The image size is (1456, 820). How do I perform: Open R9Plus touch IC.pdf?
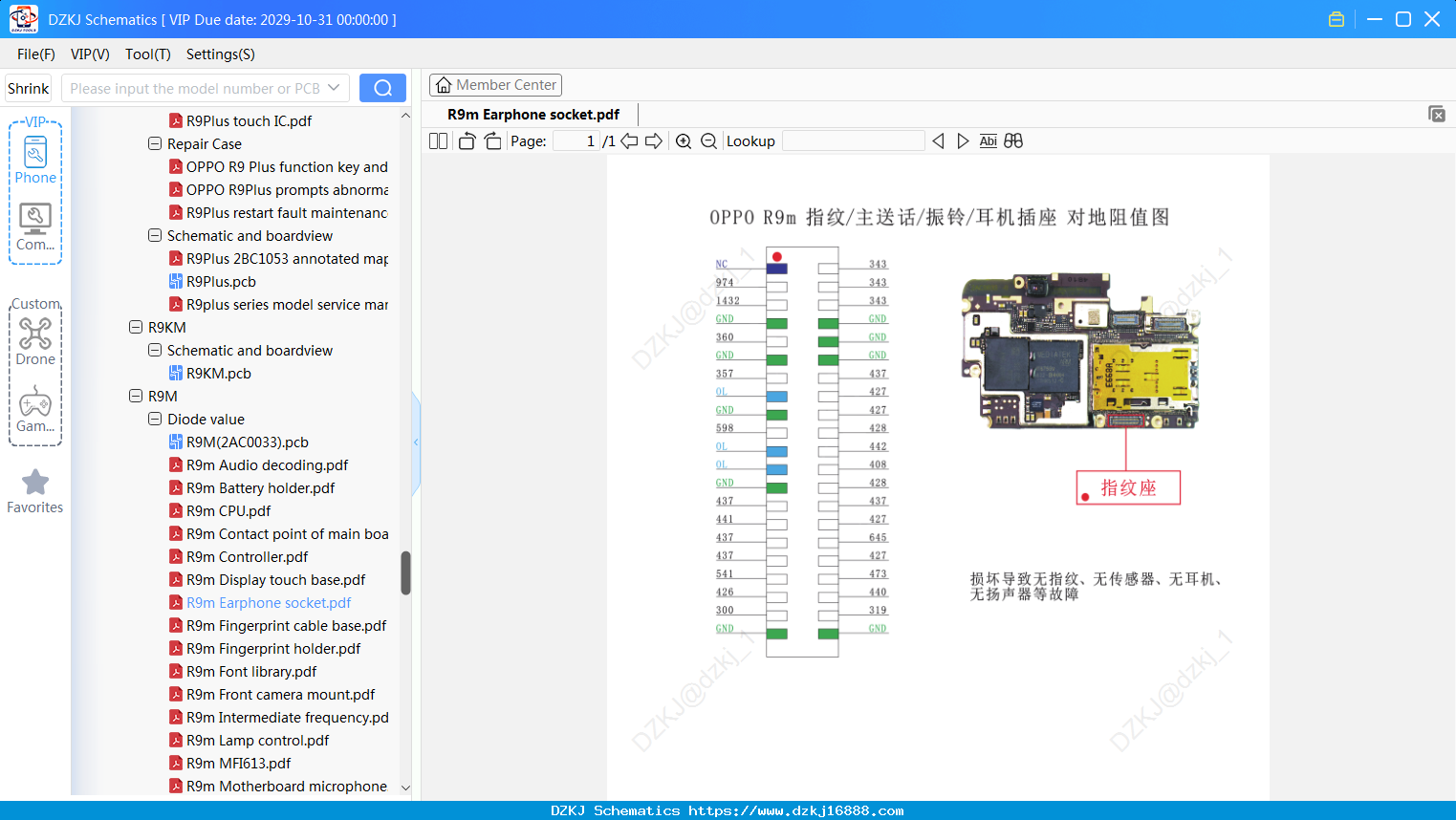(249, 121)
